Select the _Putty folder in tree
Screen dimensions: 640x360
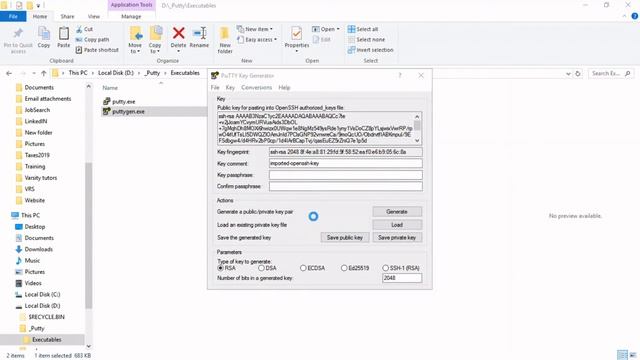(x=37, y=328)
